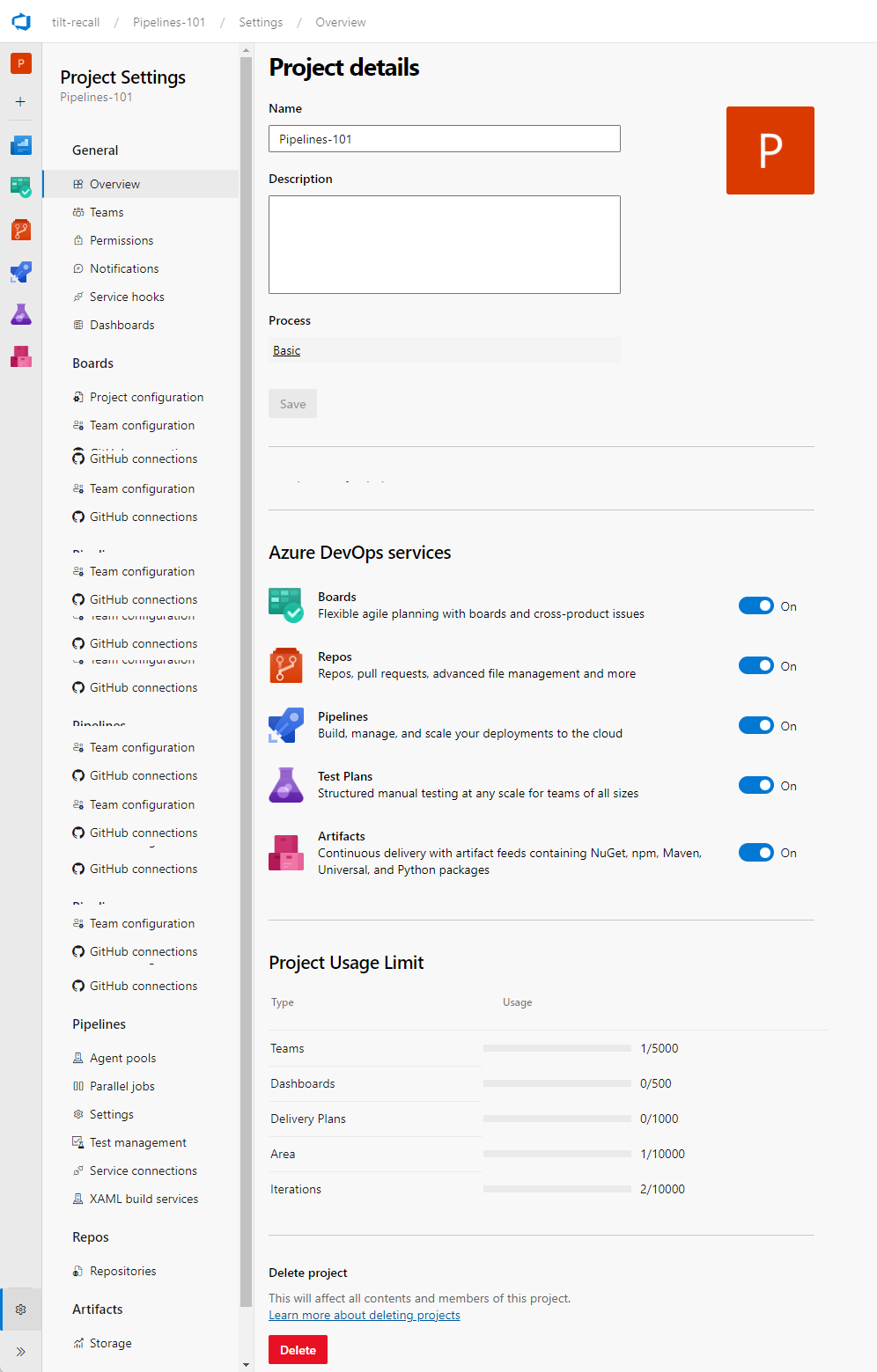Open Test Plans from the left rail

(20, 314)
